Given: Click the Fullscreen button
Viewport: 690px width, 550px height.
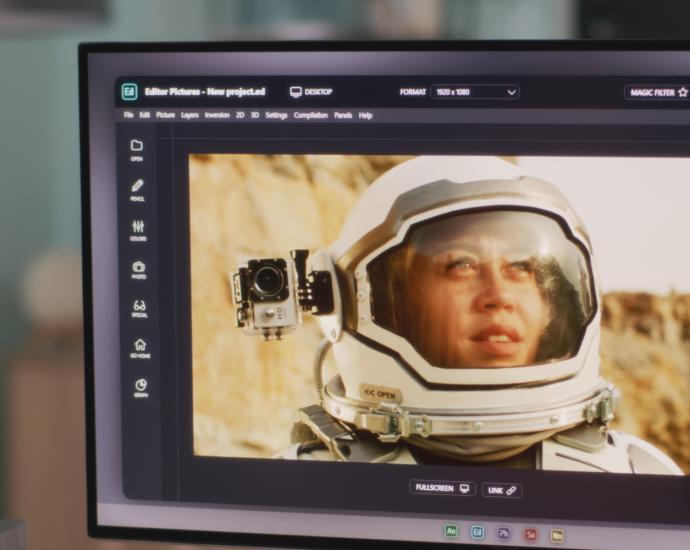Looking at the screenshot, I should tap(442, 488).
